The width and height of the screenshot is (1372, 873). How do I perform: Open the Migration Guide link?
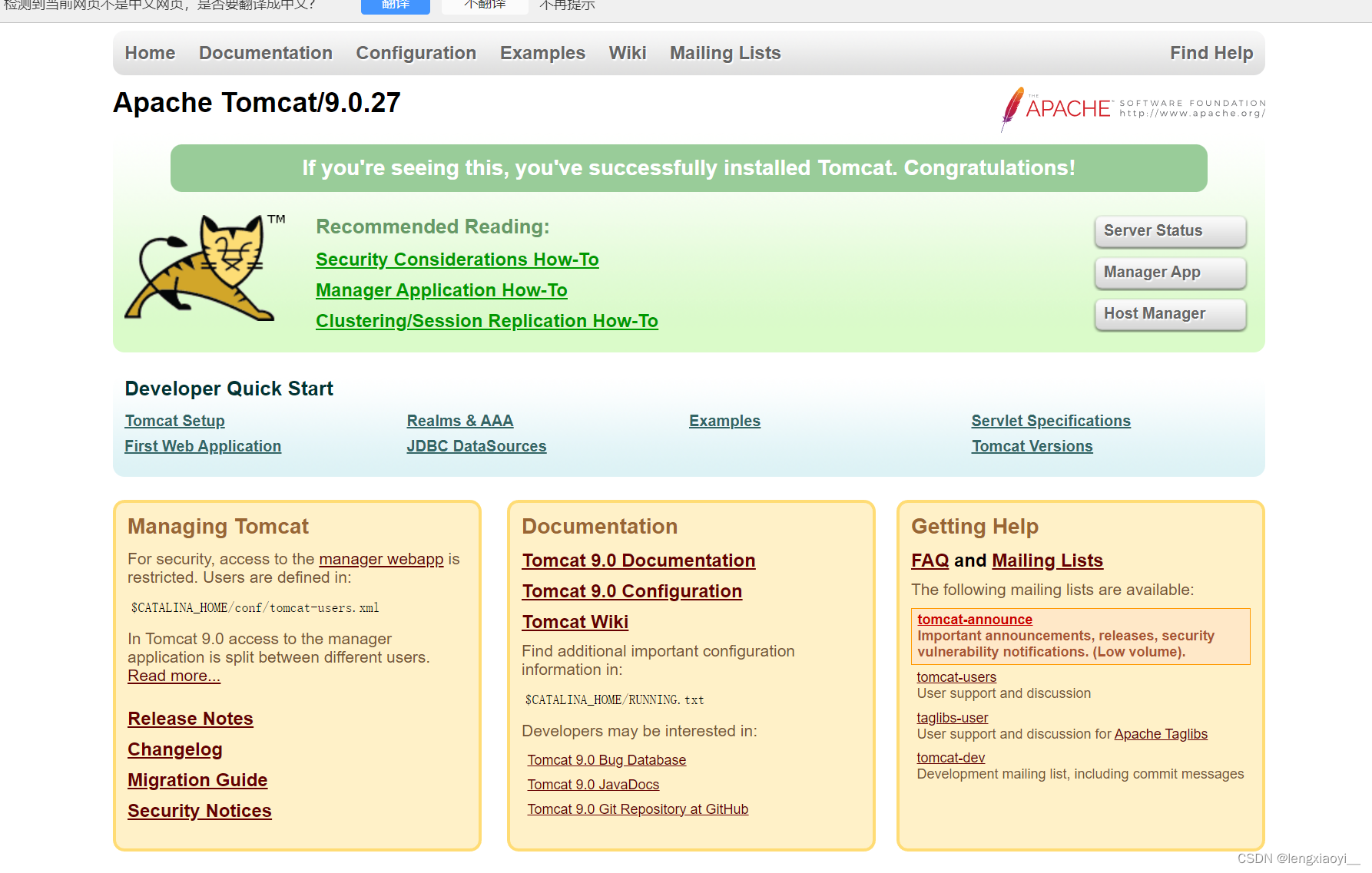197,780
